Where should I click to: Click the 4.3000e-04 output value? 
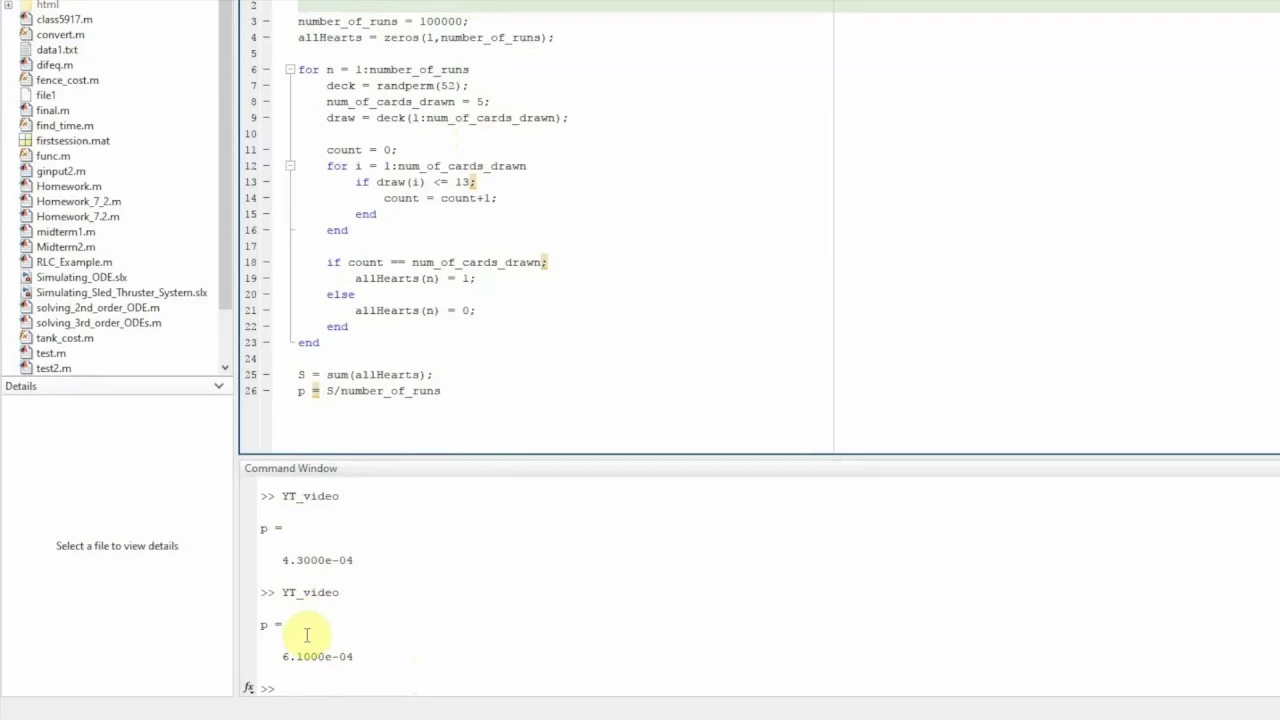click(x=317, y=560)
